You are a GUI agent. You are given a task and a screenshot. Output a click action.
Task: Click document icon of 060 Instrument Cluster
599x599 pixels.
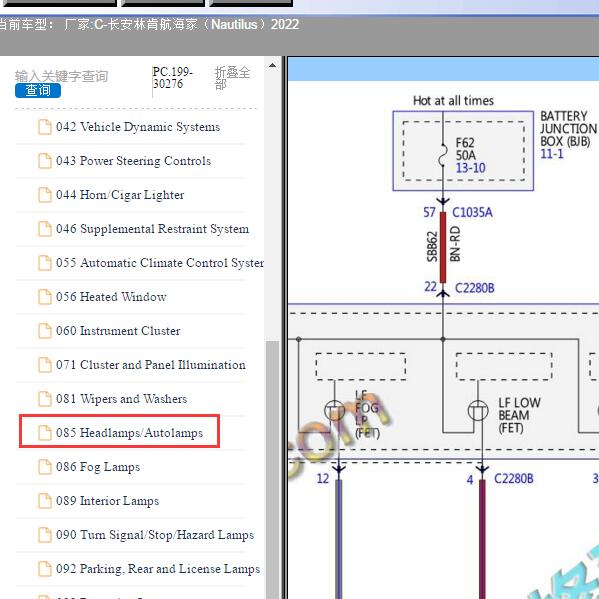pos(45,331)
